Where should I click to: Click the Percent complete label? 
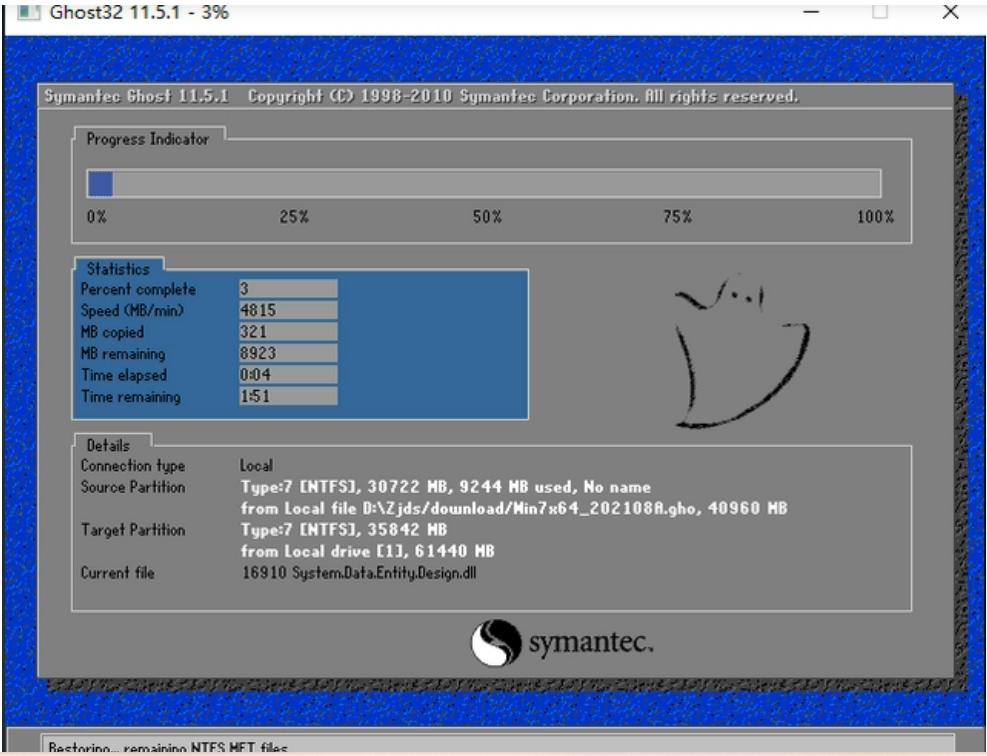click(x=138, y=290)
